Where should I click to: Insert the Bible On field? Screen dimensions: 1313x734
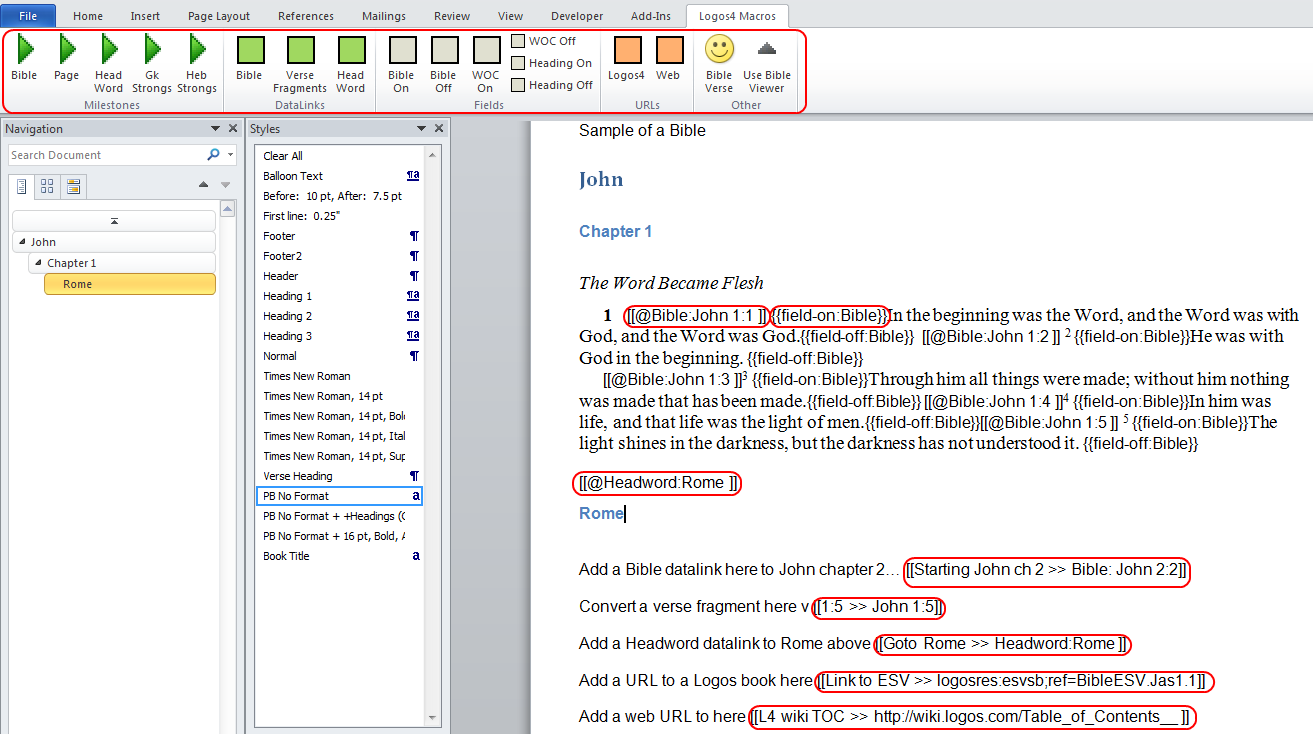point(401,64)
